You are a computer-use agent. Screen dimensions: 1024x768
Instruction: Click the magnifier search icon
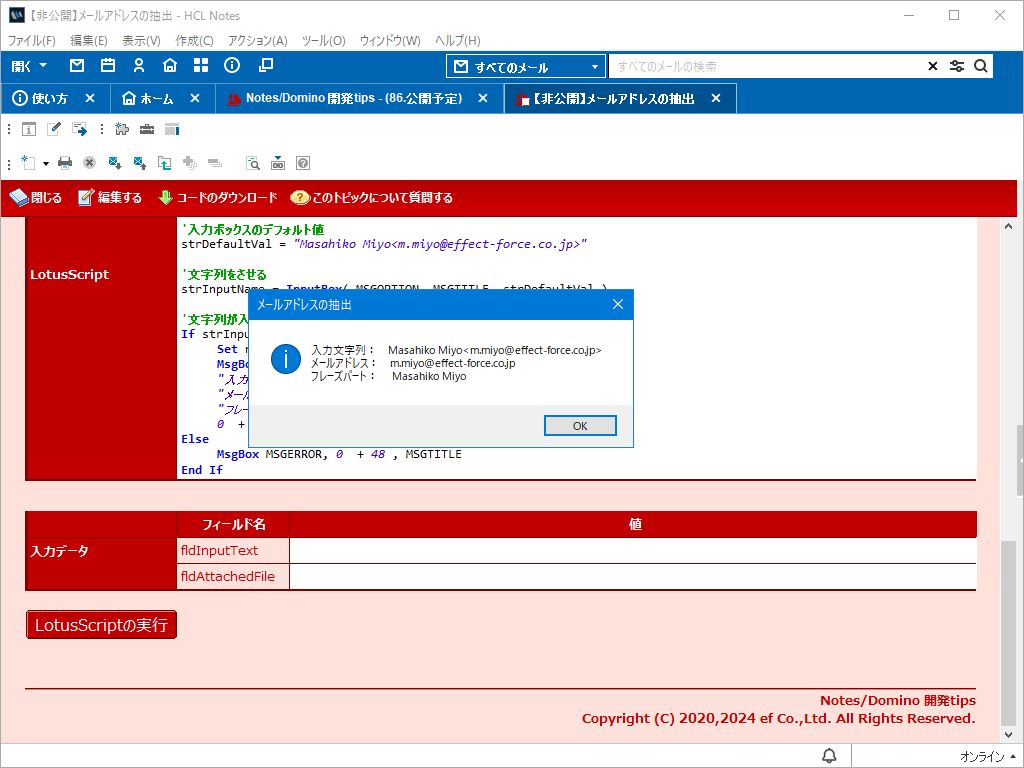tap(981, 67)
